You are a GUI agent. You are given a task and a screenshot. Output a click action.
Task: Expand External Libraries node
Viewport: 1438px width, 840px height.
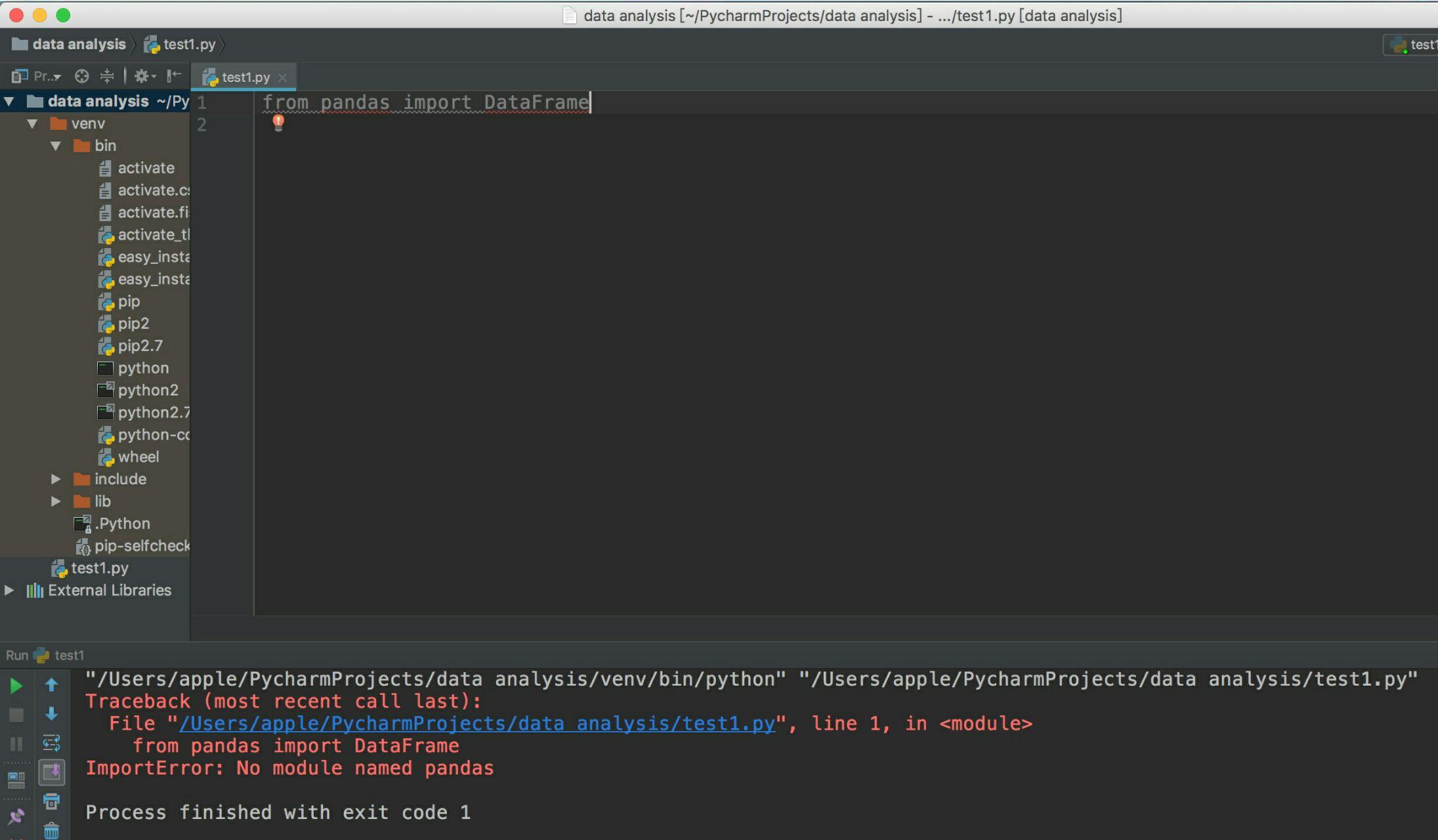tap(9, 590)
